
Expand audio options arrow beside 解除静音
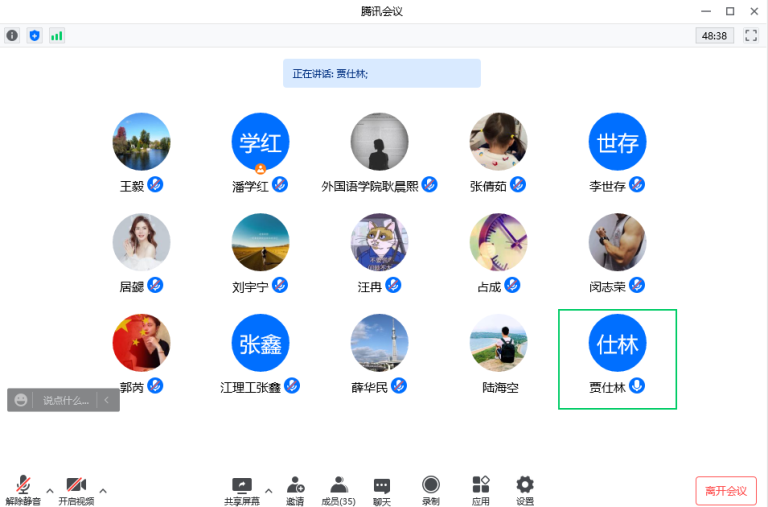50,490
